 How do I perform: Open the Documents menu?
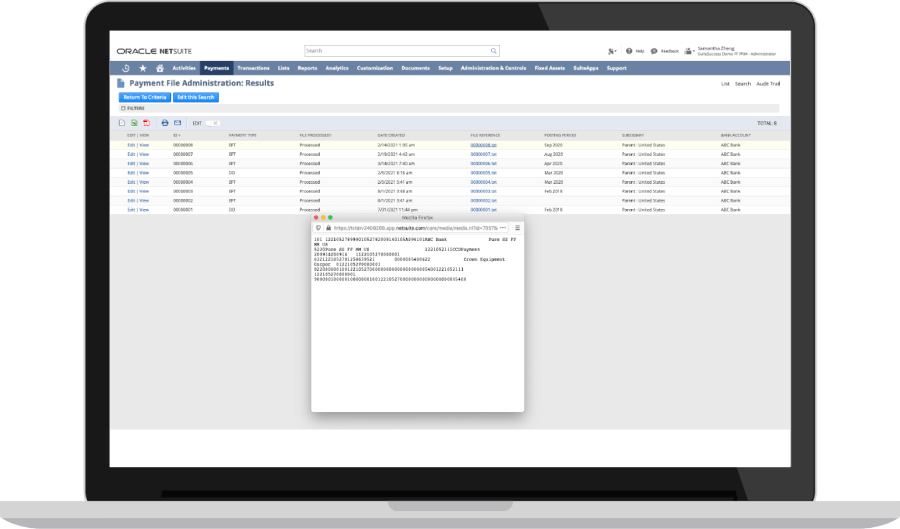click(416, 68)
